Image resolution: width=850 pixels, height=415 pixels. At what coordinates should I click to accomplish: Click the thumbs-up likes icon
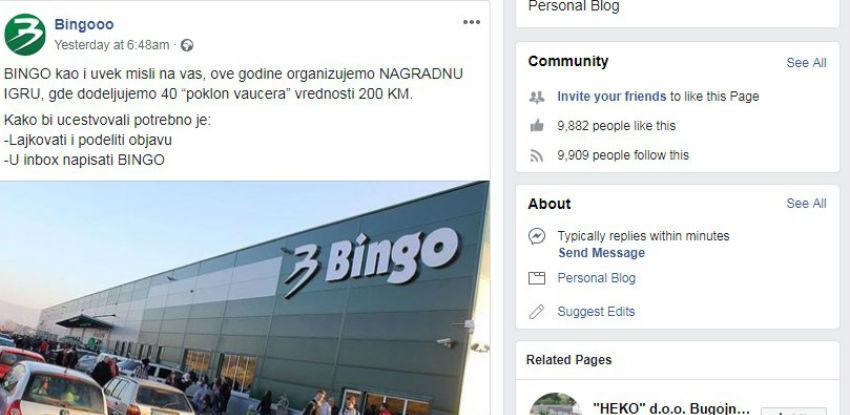pyautogui.click(x=536, y=126)
